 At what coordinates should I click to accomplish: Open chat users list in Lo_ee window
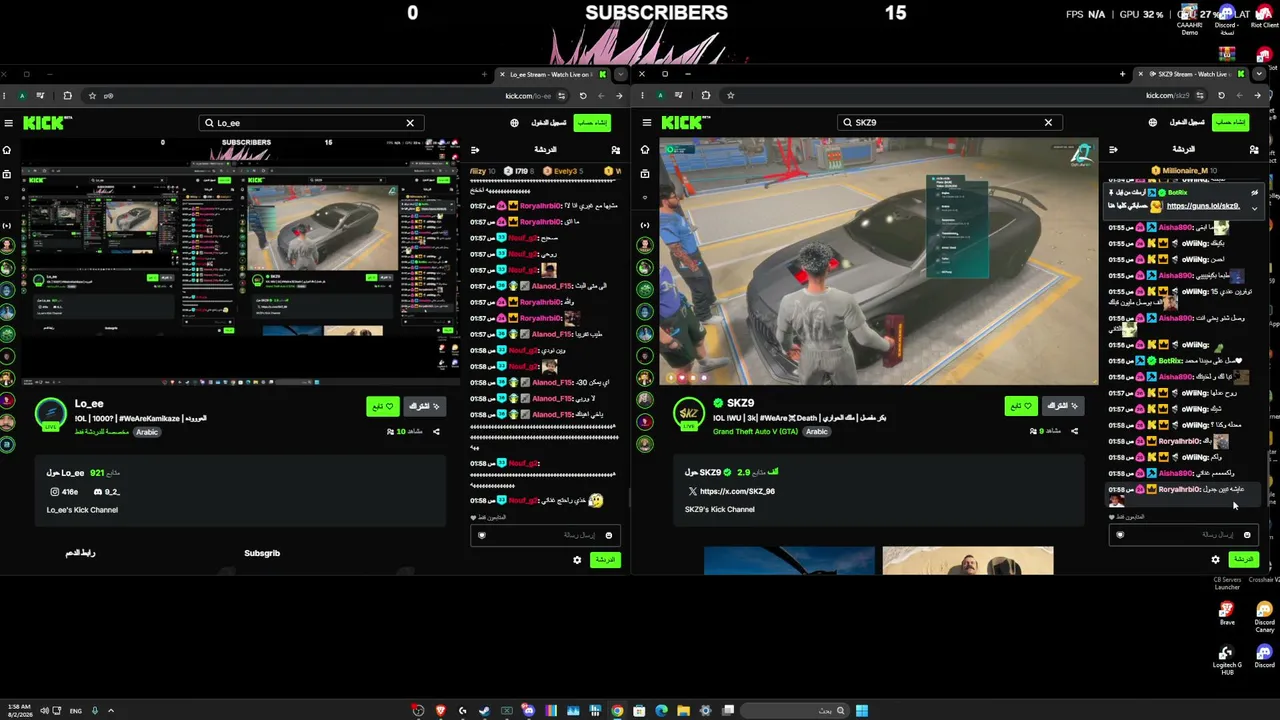pos(615,150)
